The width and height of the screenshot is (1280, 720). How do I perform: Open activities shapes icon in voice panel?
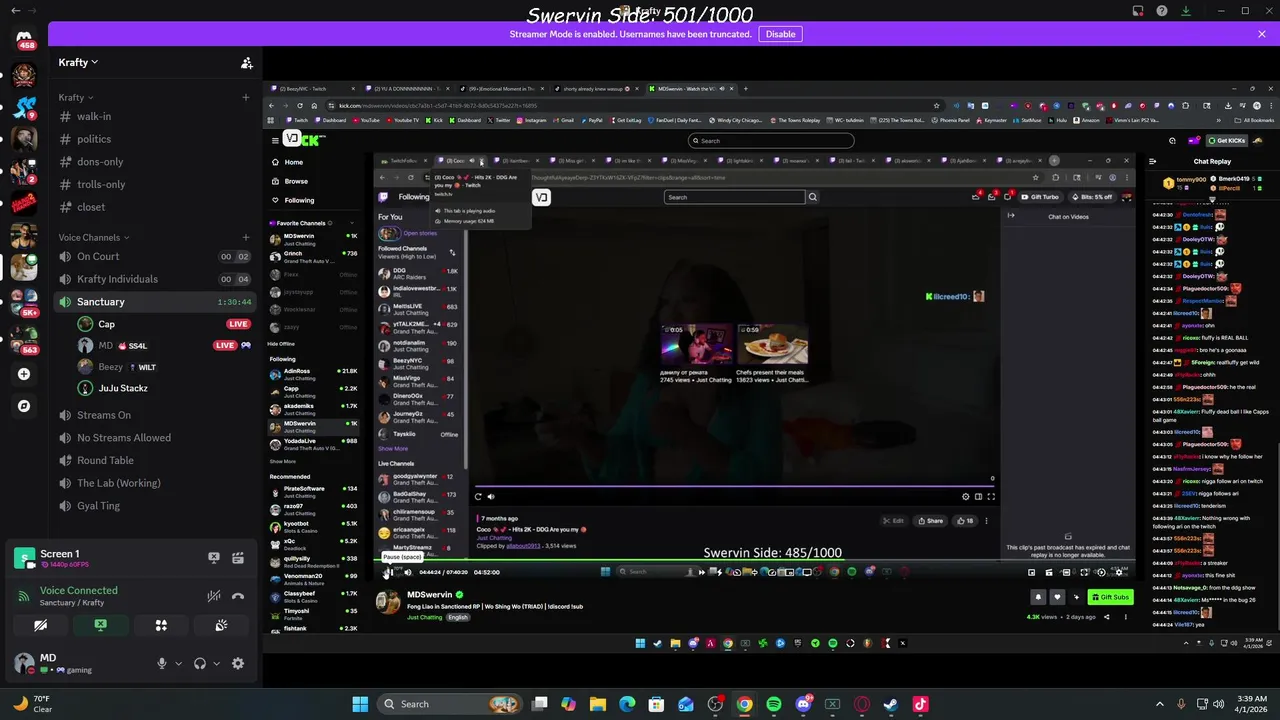pyautogui.click(x=160, y=625)
